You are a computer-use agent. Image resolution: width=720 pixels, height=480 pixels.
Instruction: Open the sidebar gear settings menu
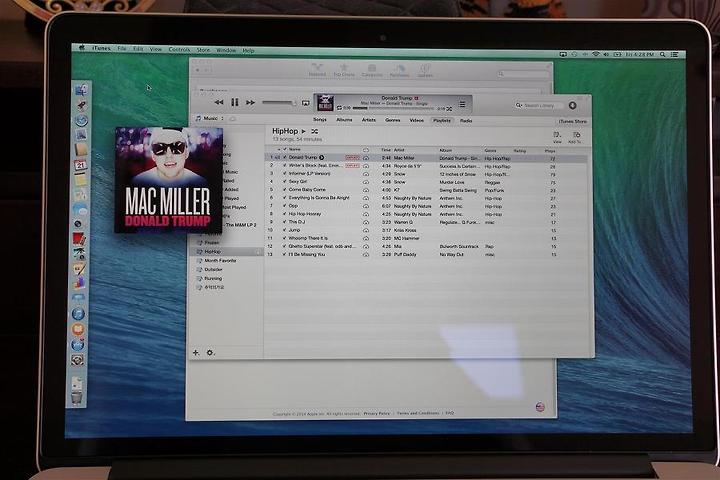210,353
